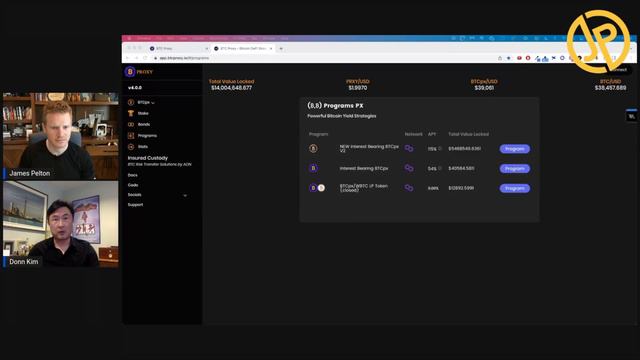Viewport: 640px width, 360px height.
Task: Open Insured Custody in the sidebar
Action: tap(147, 158)
